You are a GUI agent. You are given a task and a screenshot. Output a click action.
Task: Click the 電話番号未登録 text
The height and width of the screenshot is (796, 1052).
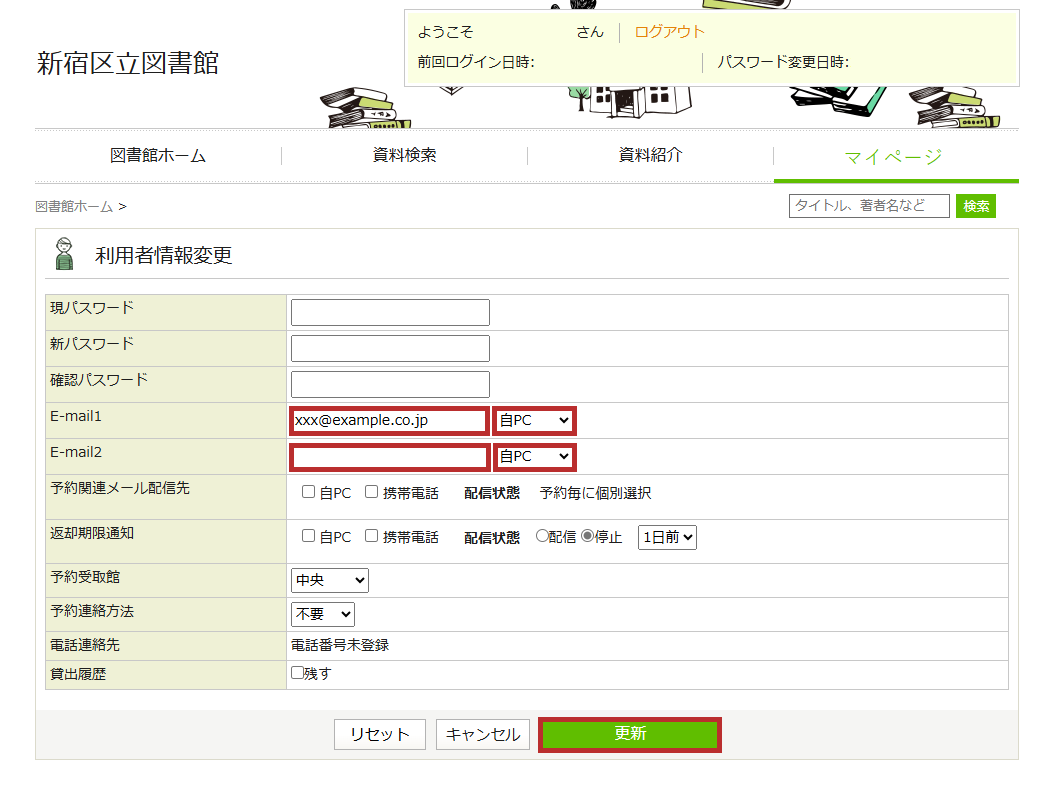pyautogui.click(x=340, y=645)
